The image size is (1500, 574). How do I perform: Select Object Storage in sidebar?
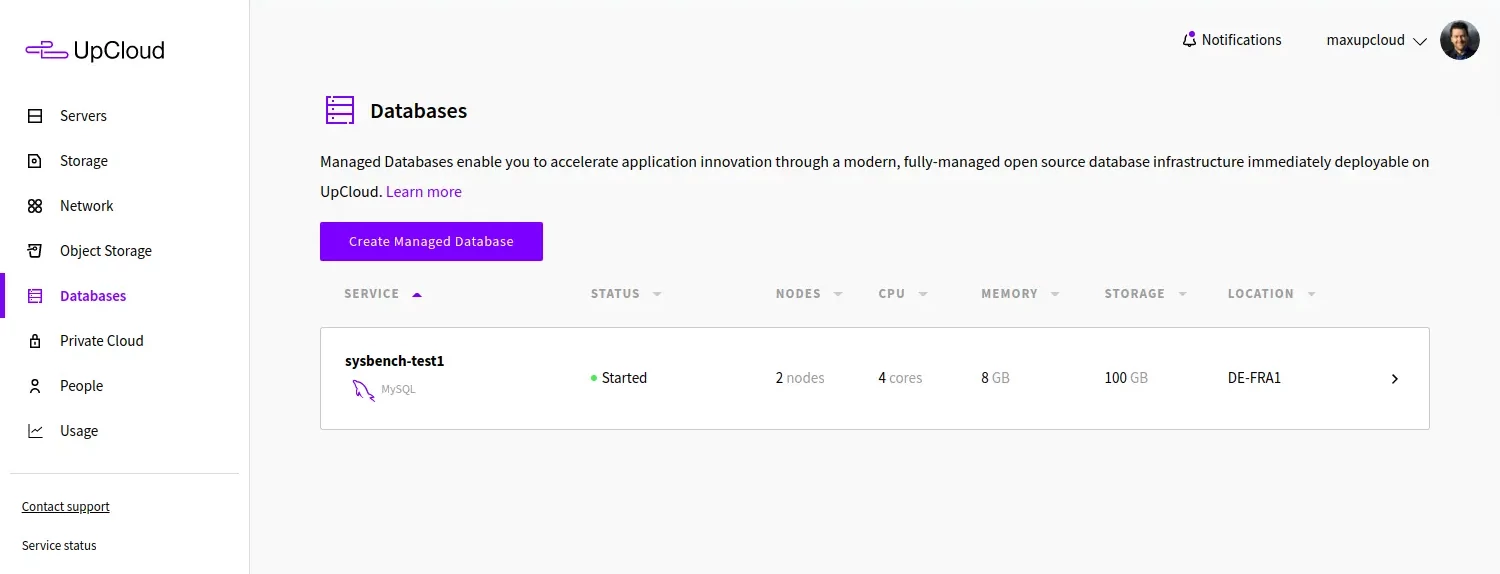pos(106,251)
